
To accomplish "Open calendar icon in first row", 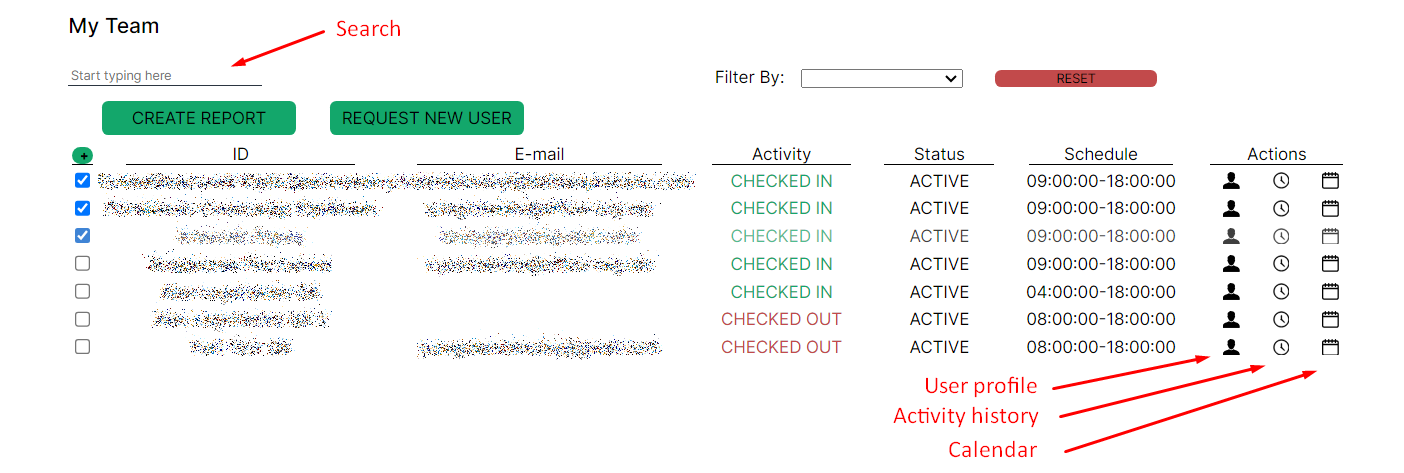I will pos(1330,181).
